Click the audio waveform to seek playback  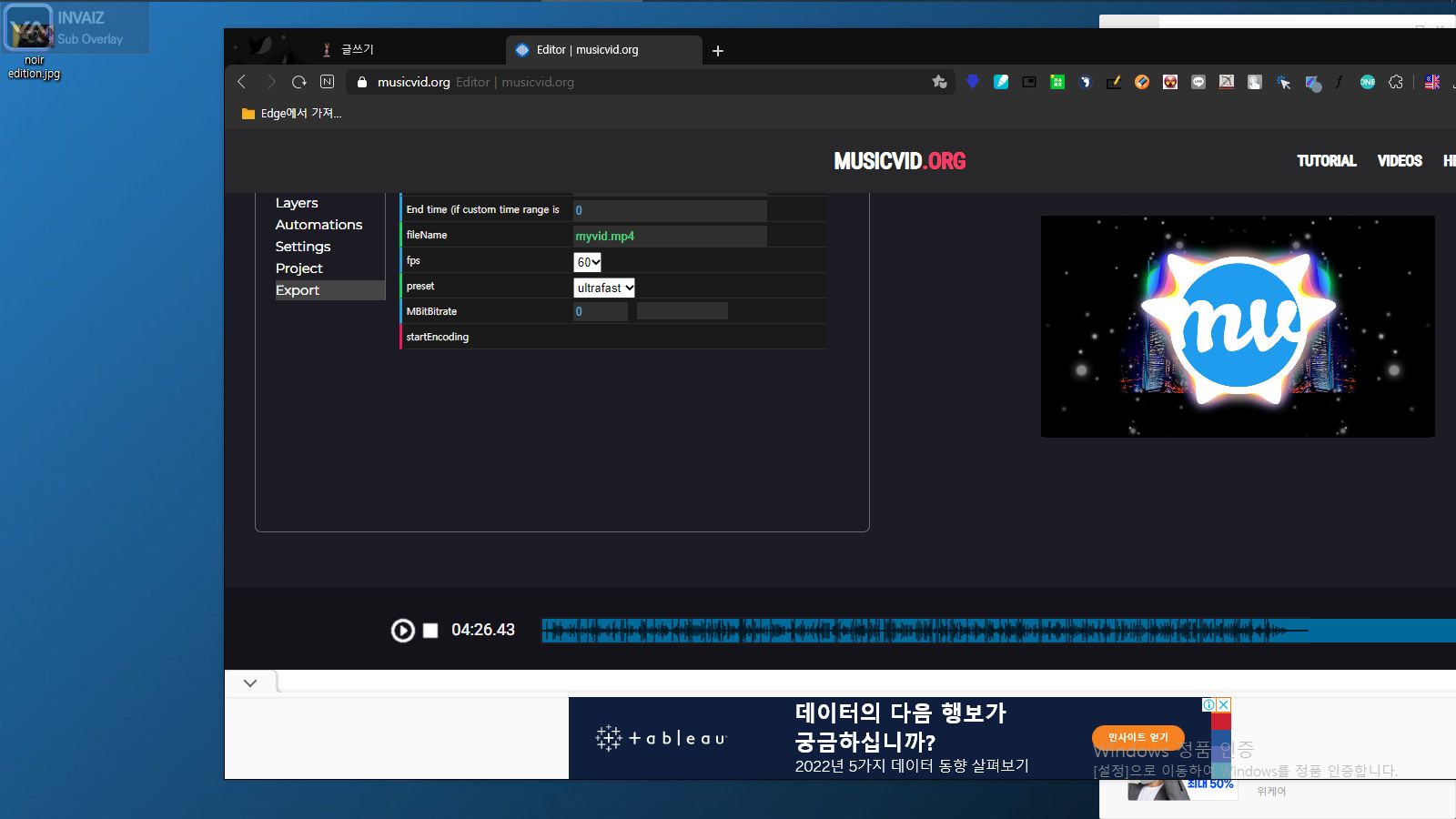pyautogui.click(x=910, y=630)
